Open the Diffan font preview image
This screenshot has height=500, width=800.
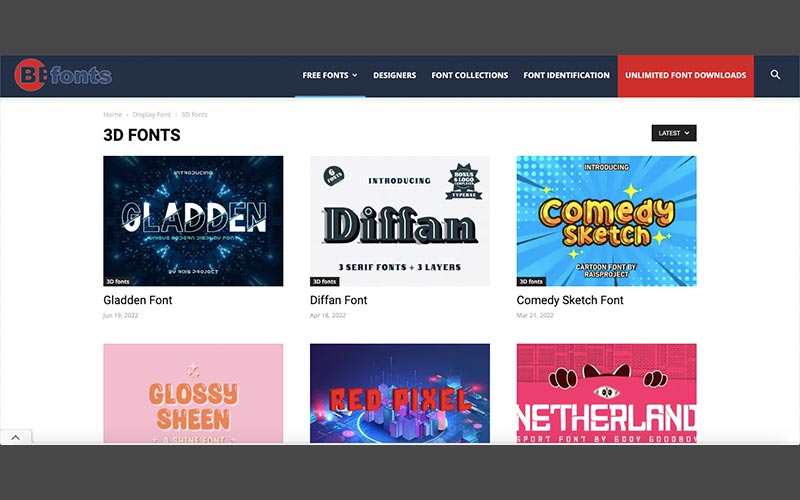tap(399, 221)
